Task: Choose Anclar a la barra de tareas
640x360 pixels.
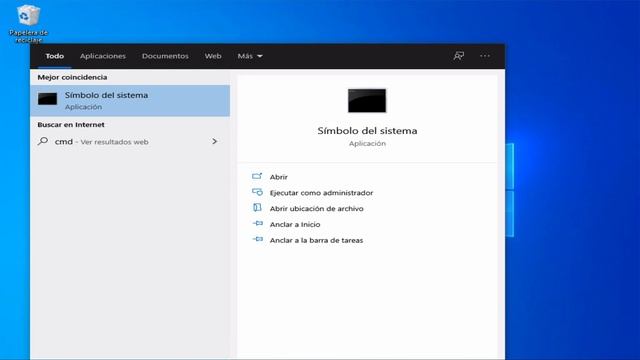Action: tap(316, 240)
